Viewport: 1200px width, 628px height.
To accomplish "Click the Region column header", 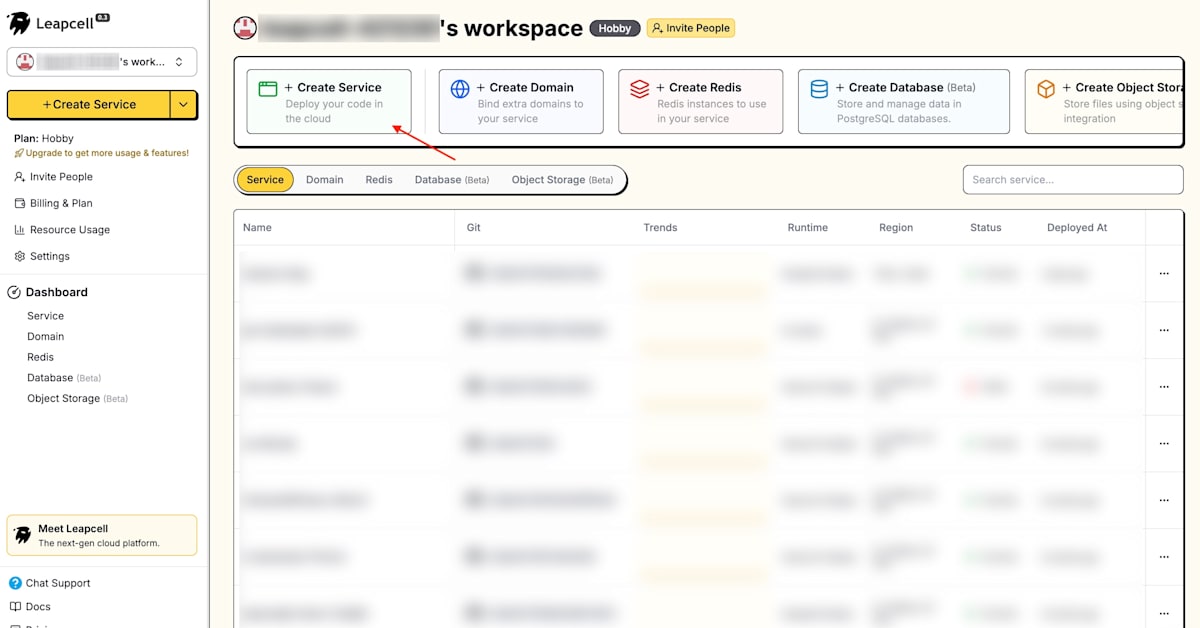I will tap(896, 228).
